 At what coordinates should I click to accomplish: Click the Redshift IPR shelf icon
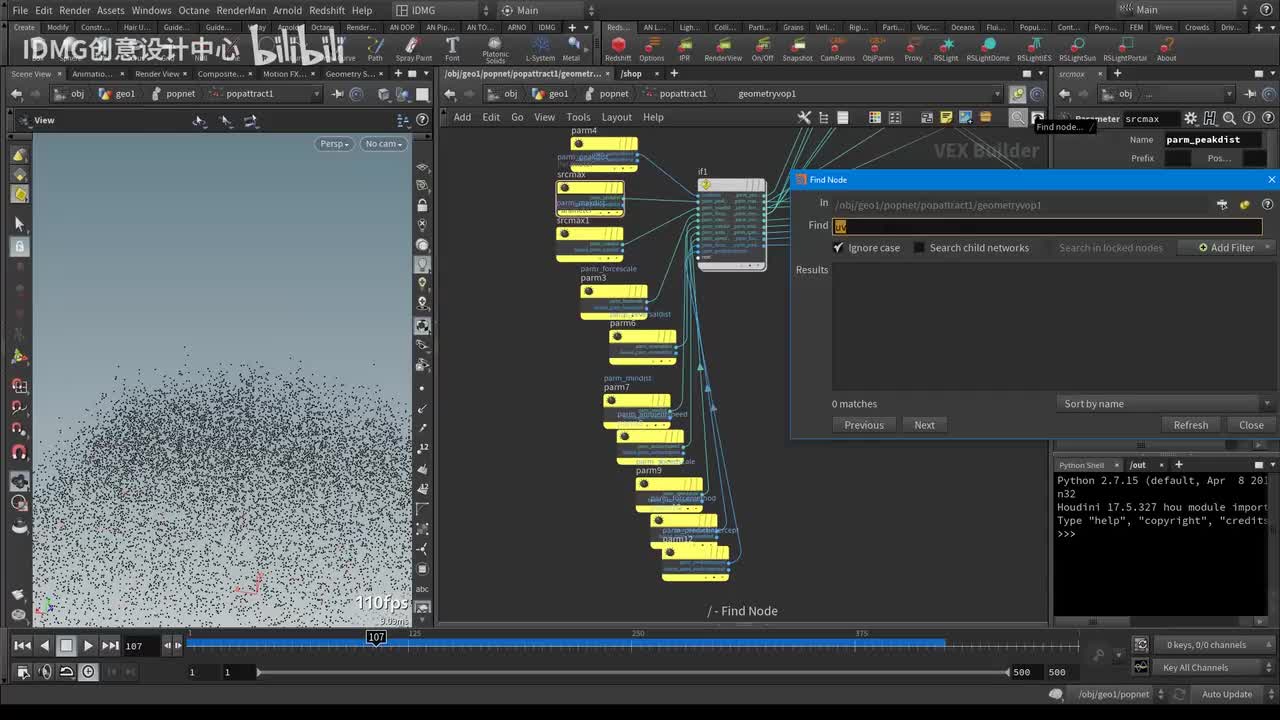684,46
